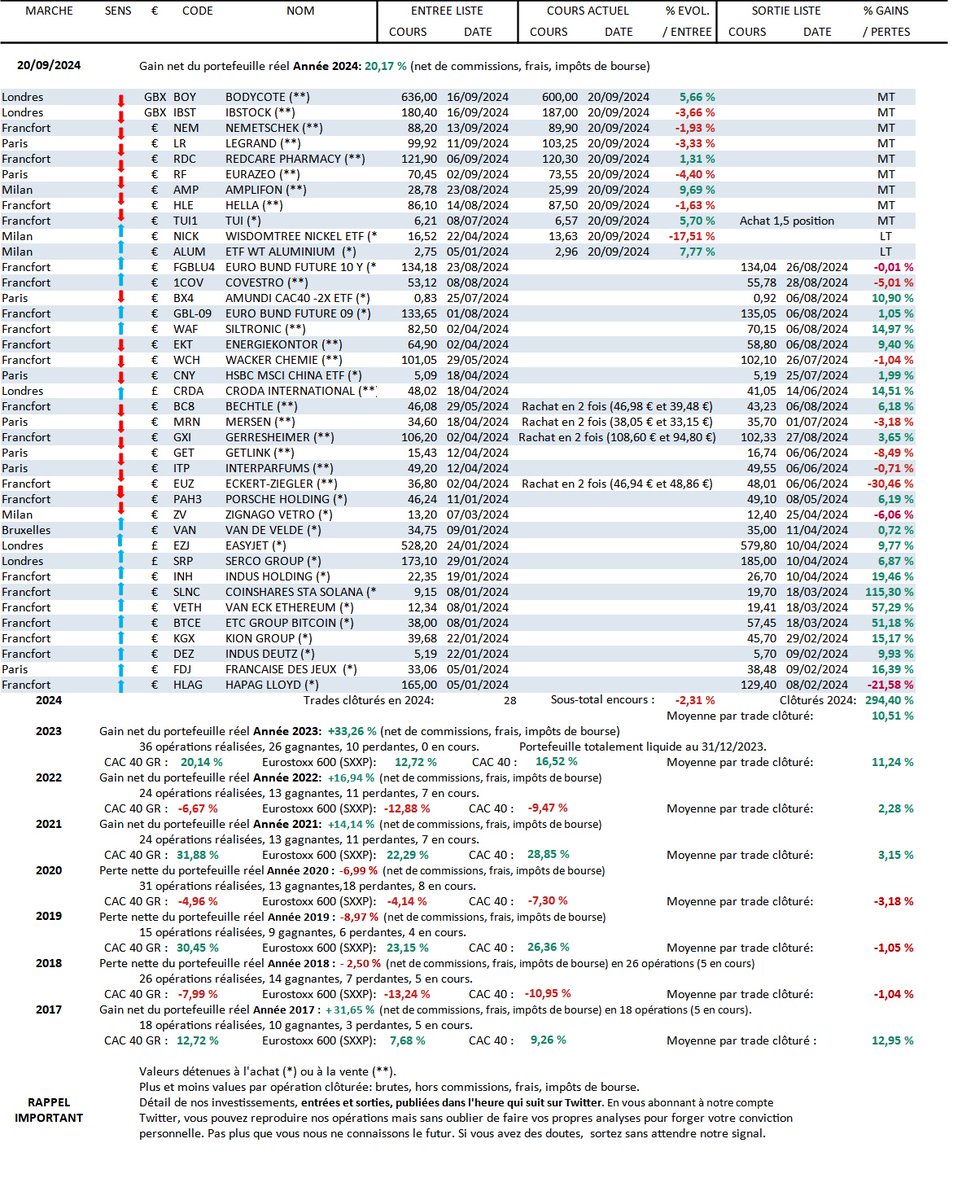Select the -17,51 % evolution of WISDOMTREE NICKEL
The width and height of the screenshot is (953, 1200).
click(x=689, y=237)
